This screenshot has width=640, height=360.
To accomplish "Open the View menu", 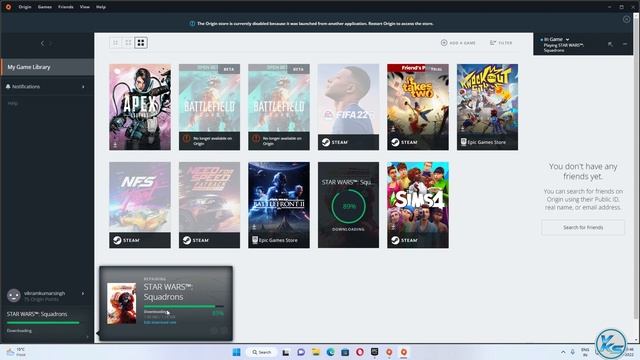I will pos(84,7).
